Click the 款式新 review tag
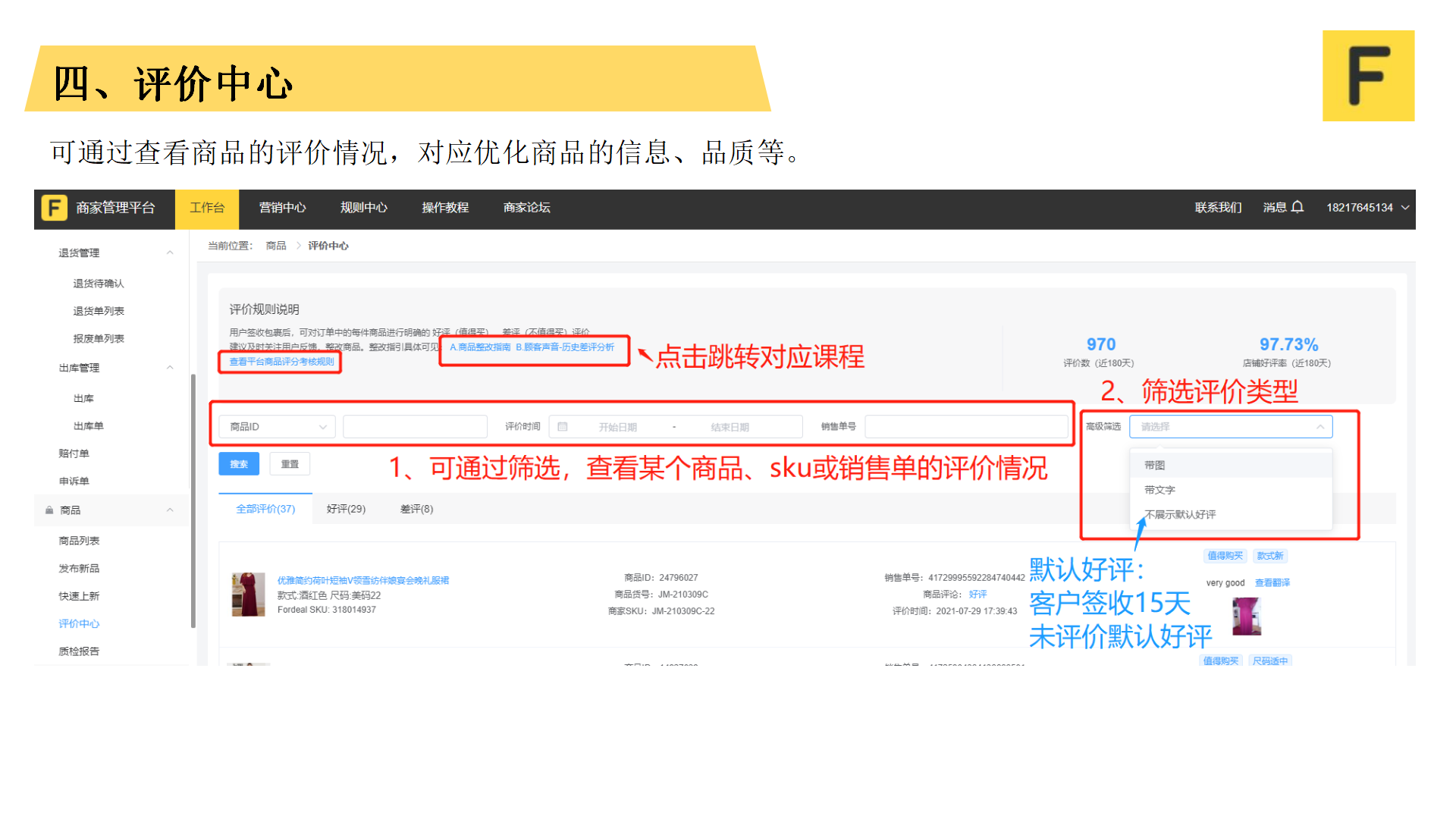Image resolution: width=1456 pixels, height=819 pixels. pos(1269,556)
